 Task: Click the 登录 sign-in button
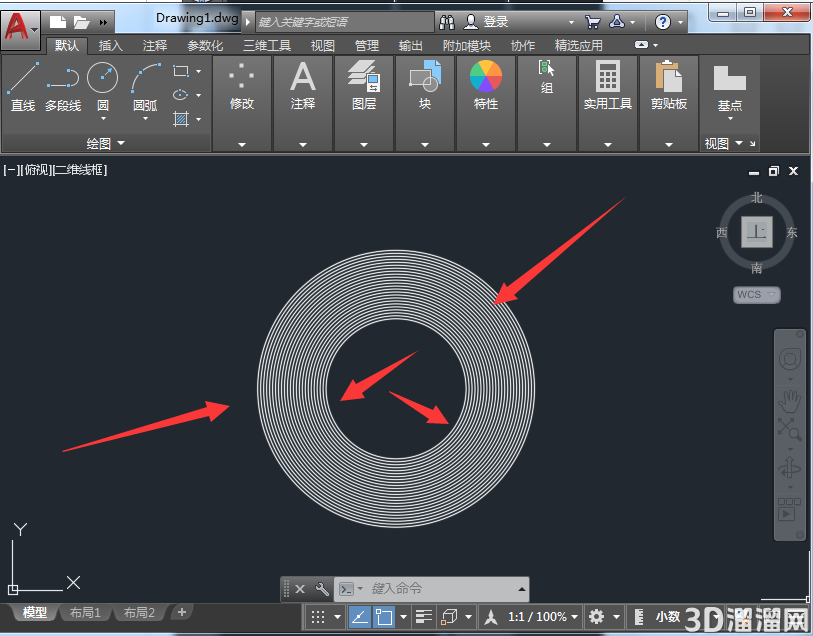coord(487,22)
